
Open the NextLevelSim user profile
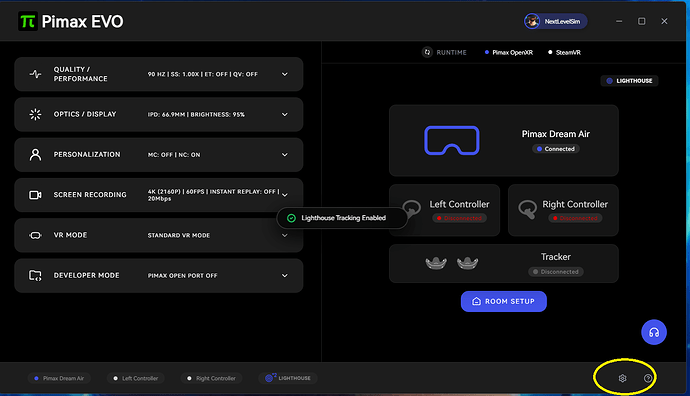555,21
